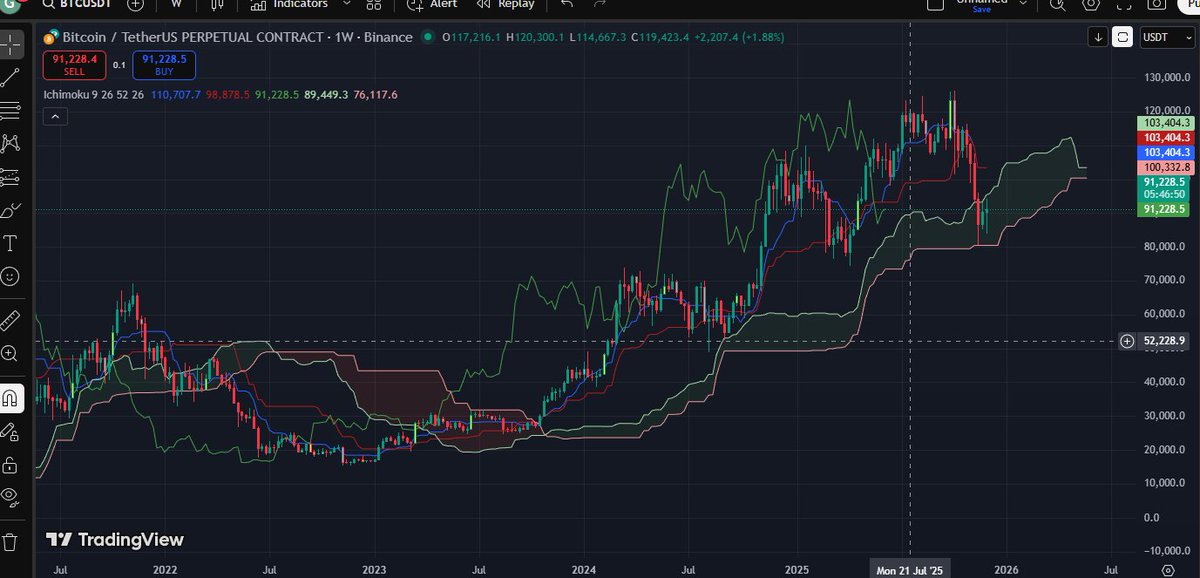Take a chart snapshot camera icon
The width and height of the screenshot is (1200, 578).
1158,4
